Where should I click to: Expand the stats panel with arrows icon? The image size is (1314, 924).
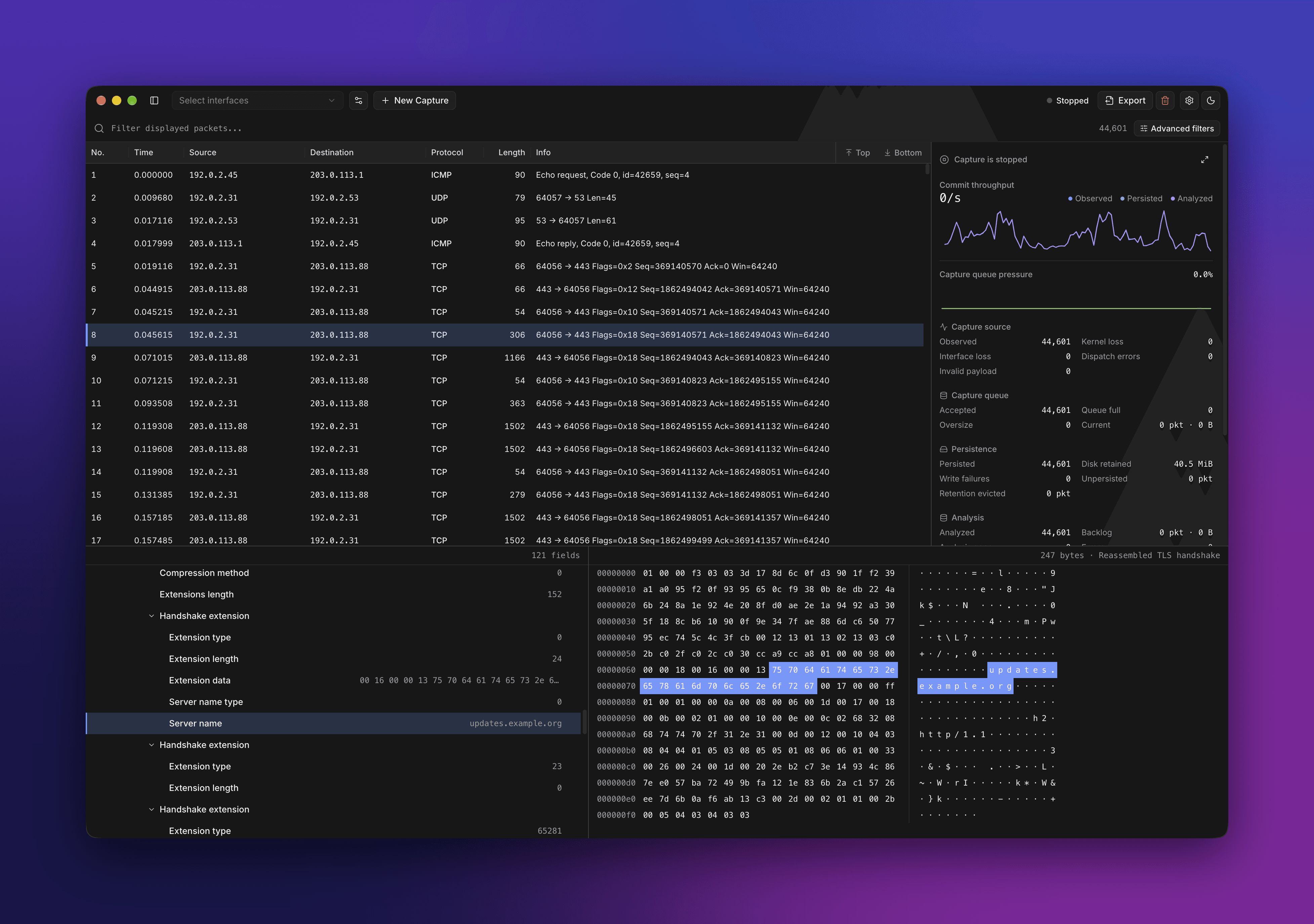[1205, 160]
